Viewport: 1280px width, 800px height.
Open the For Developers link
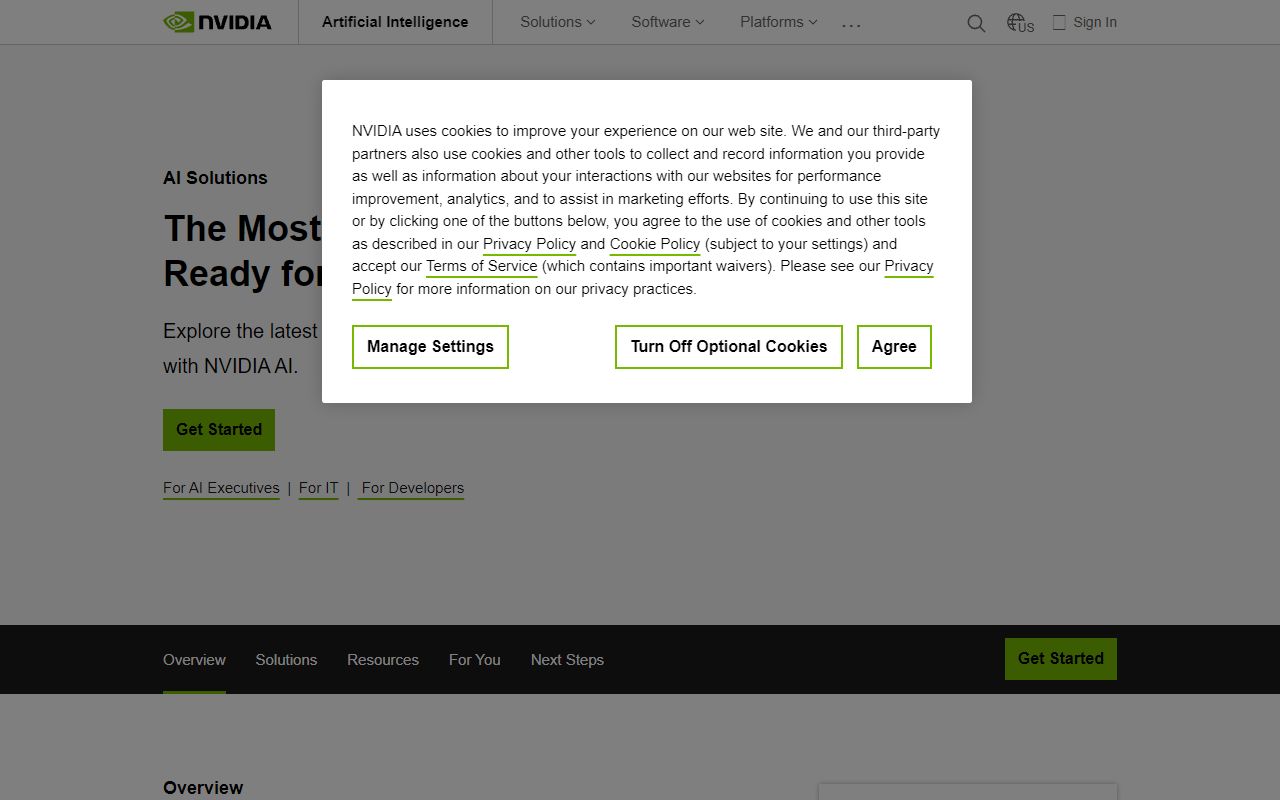[410, 488]
